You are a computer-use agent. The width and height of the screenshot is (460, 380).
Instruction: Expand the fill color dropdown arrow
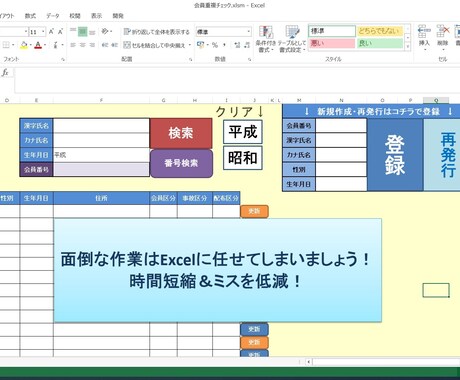(x=30, y=45)
